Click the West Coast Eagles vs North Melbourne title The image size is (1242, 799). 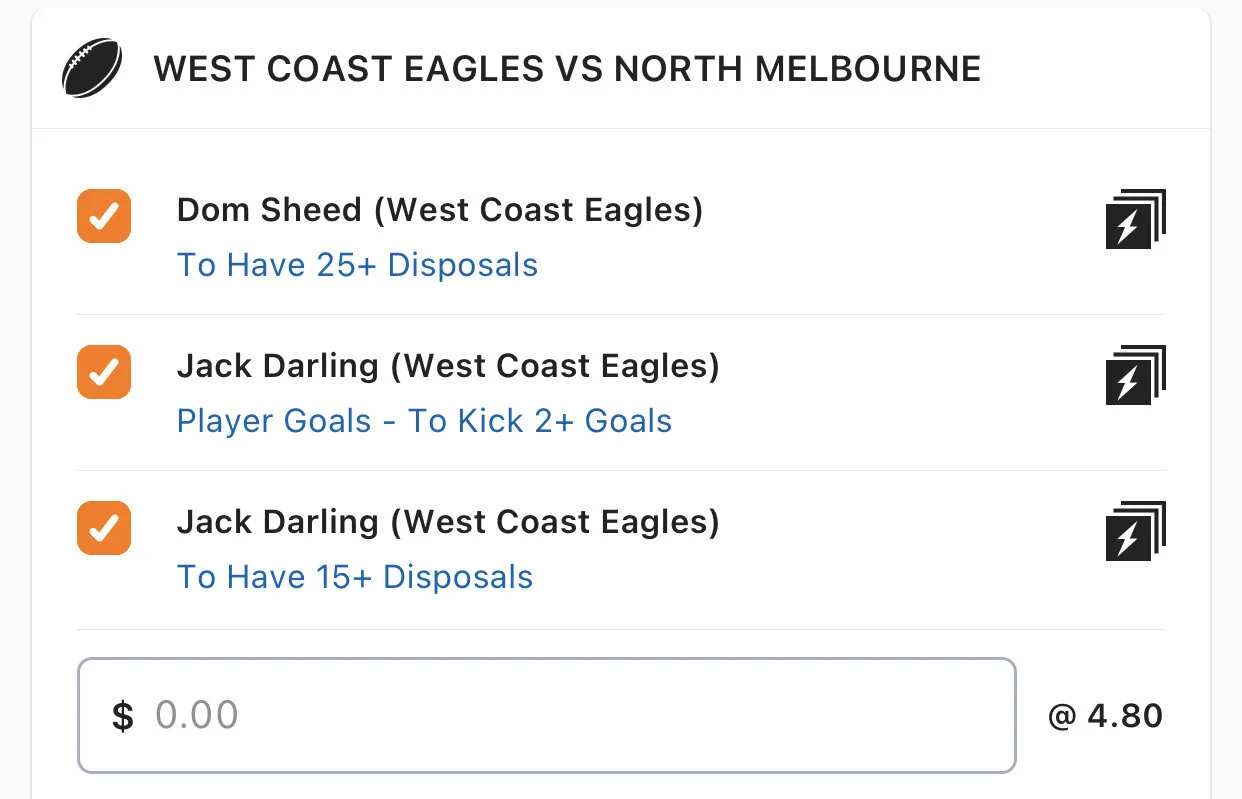[x=567, y=69]
